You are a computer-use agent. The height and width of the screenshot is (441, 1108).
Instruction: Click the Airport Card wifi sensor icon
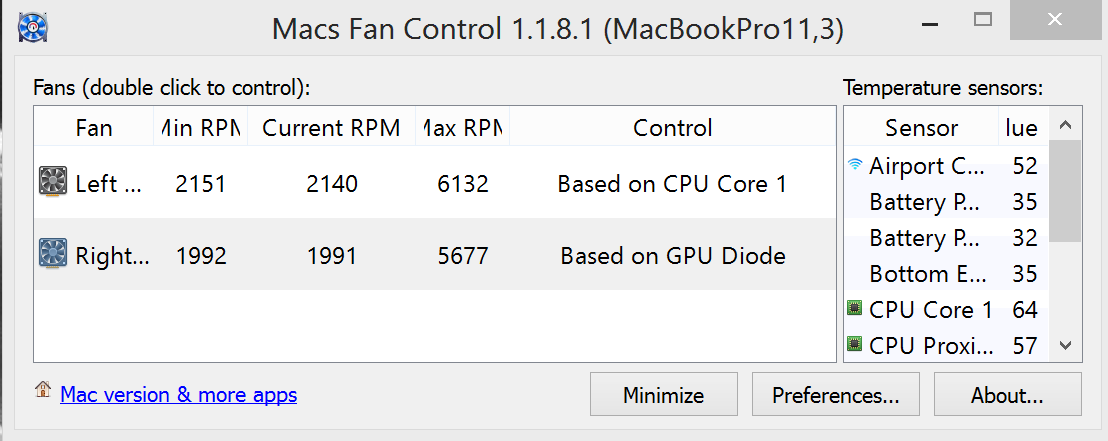(855, 165)
